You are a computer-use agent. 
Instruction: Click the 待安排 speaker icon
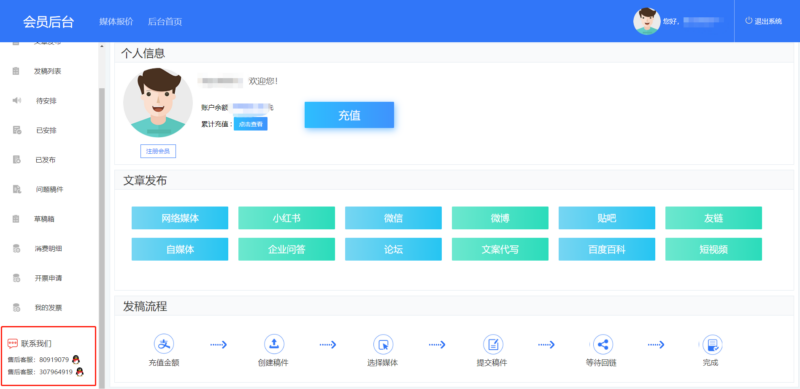click(16, 101)
